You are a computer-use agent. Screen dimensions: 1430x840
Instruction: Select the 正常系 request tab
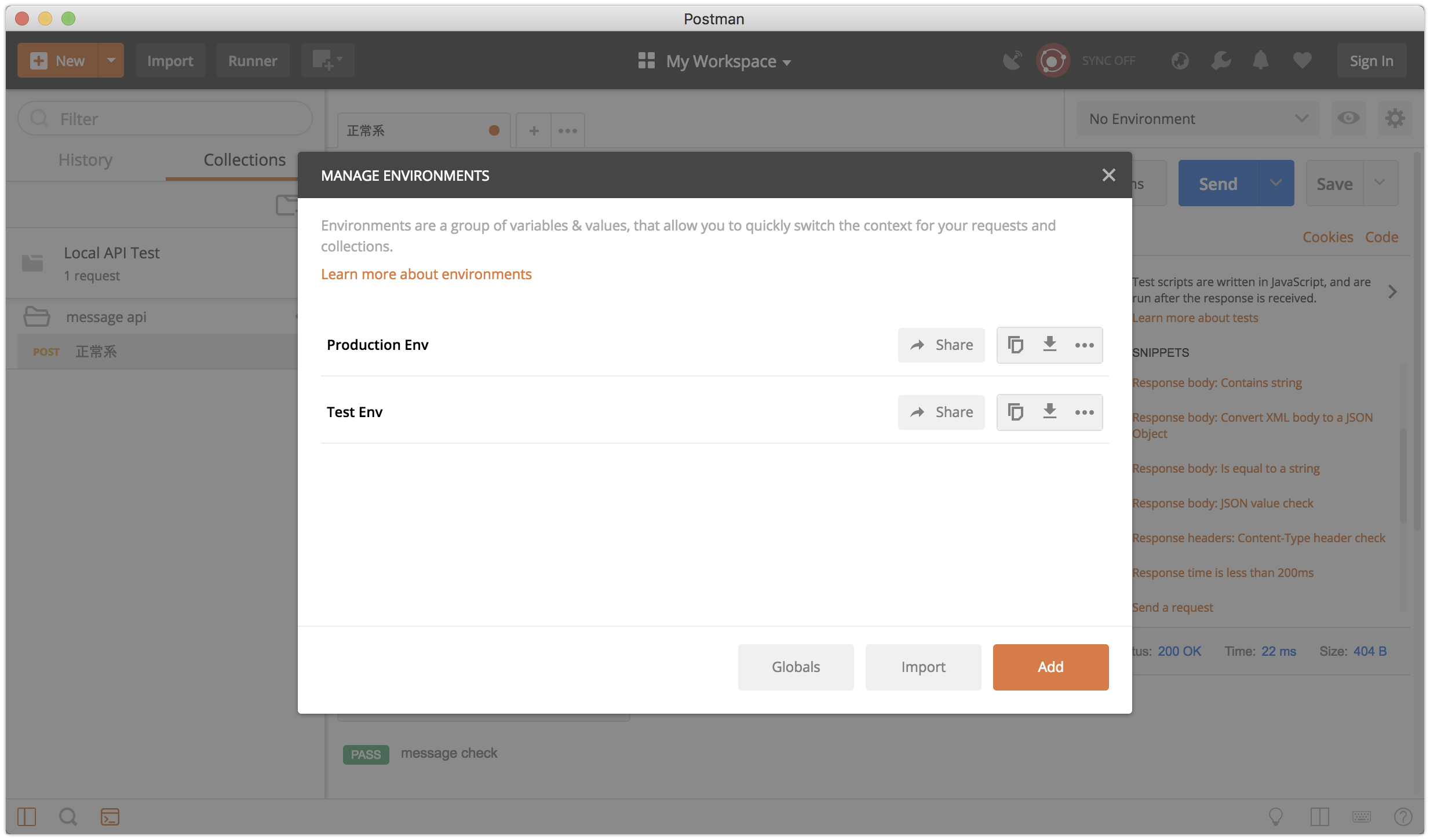coord(424,130)
